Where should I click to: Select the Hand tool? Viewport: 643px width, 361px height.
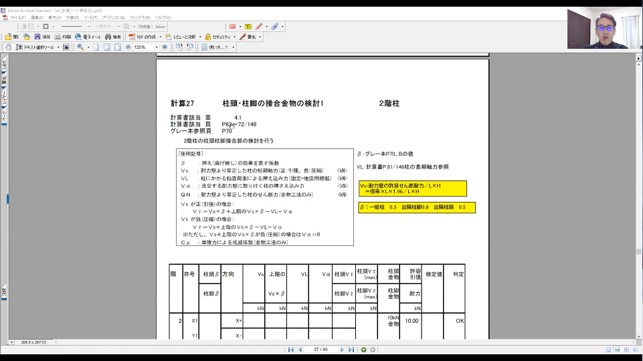[x=8, y=47]
